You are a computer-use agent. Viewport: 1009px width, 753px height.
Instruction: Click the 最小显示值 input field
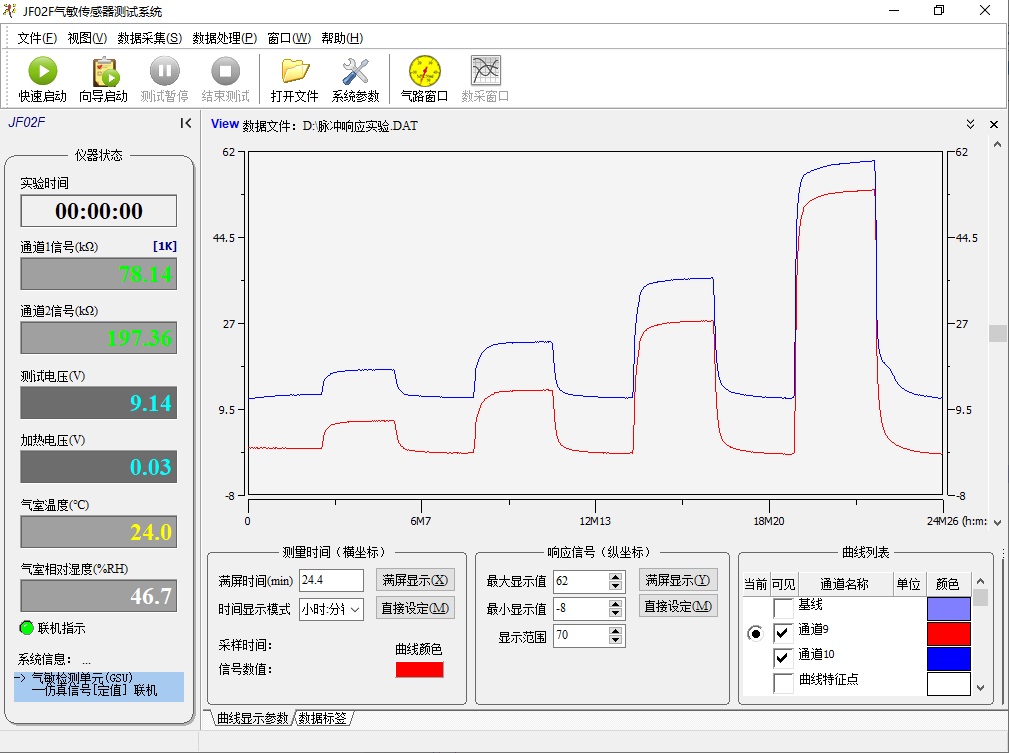[x=581, y=608]
